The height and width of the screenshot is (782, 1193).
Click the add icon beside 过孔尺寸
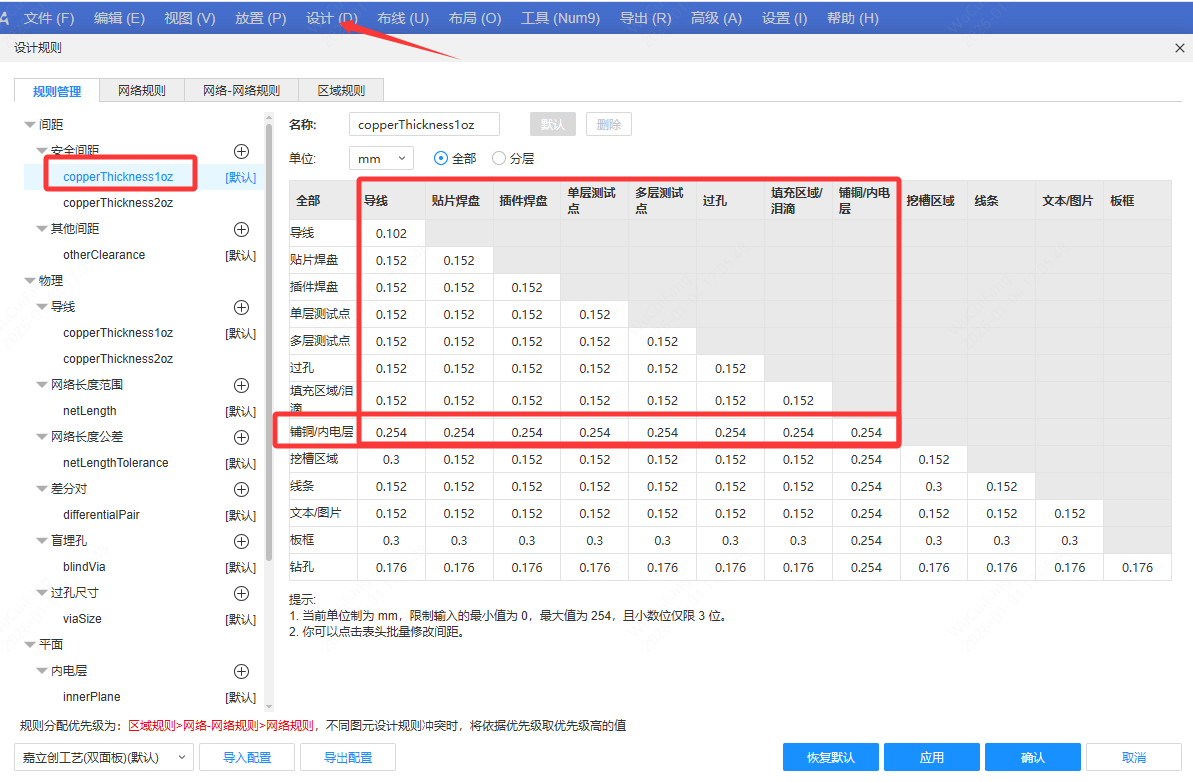[x=241, y=593]
